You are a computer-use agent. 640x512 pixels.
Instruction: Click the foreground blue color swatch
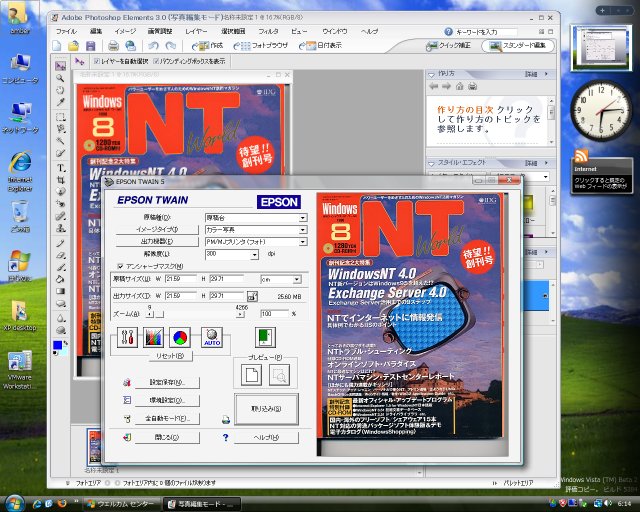click(x=58, y=345)
